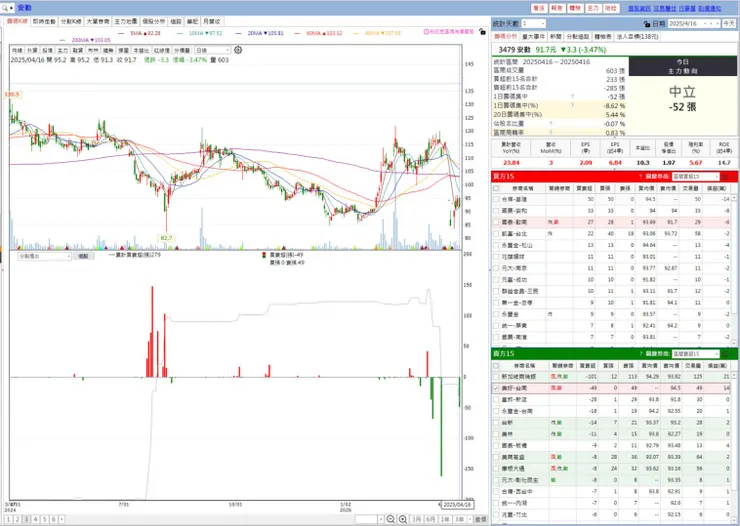Open the 分點進出 dropdown below the chart
740x526 pixels.
(44, 256)
